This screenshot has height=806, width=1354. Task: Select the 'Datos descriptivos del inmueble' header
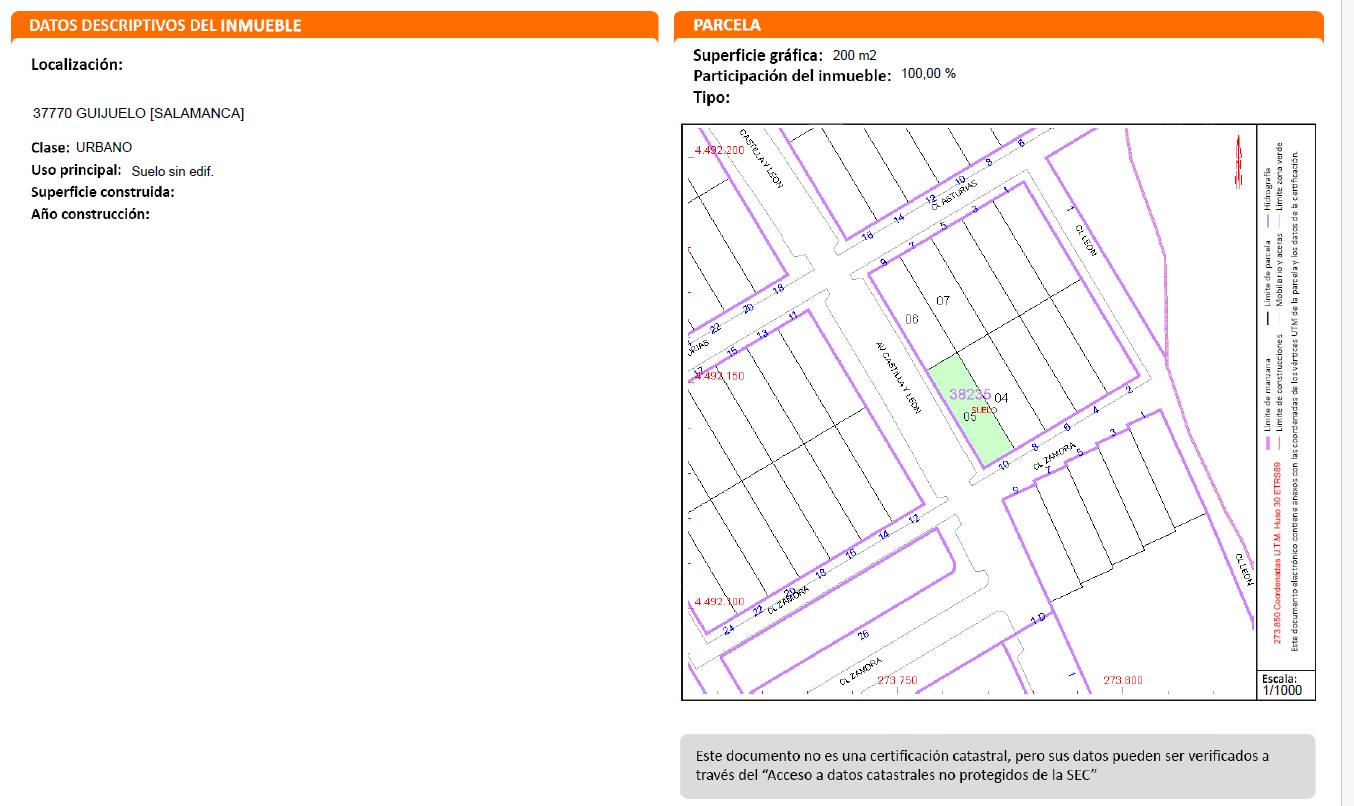click(165, 25)
